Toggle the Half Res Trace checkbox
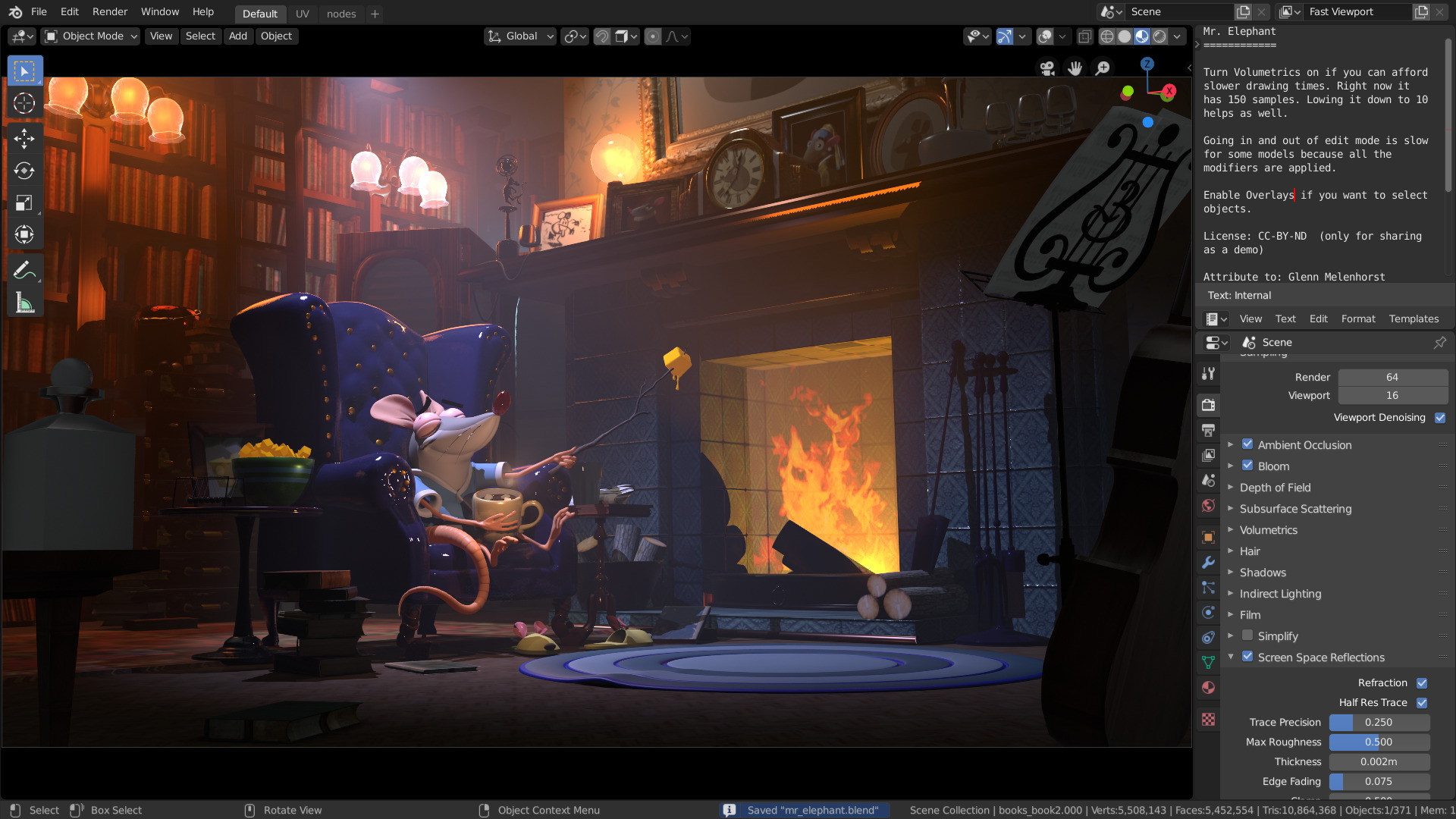Viewport: 1456px width, 819px height. point(1422,703)
